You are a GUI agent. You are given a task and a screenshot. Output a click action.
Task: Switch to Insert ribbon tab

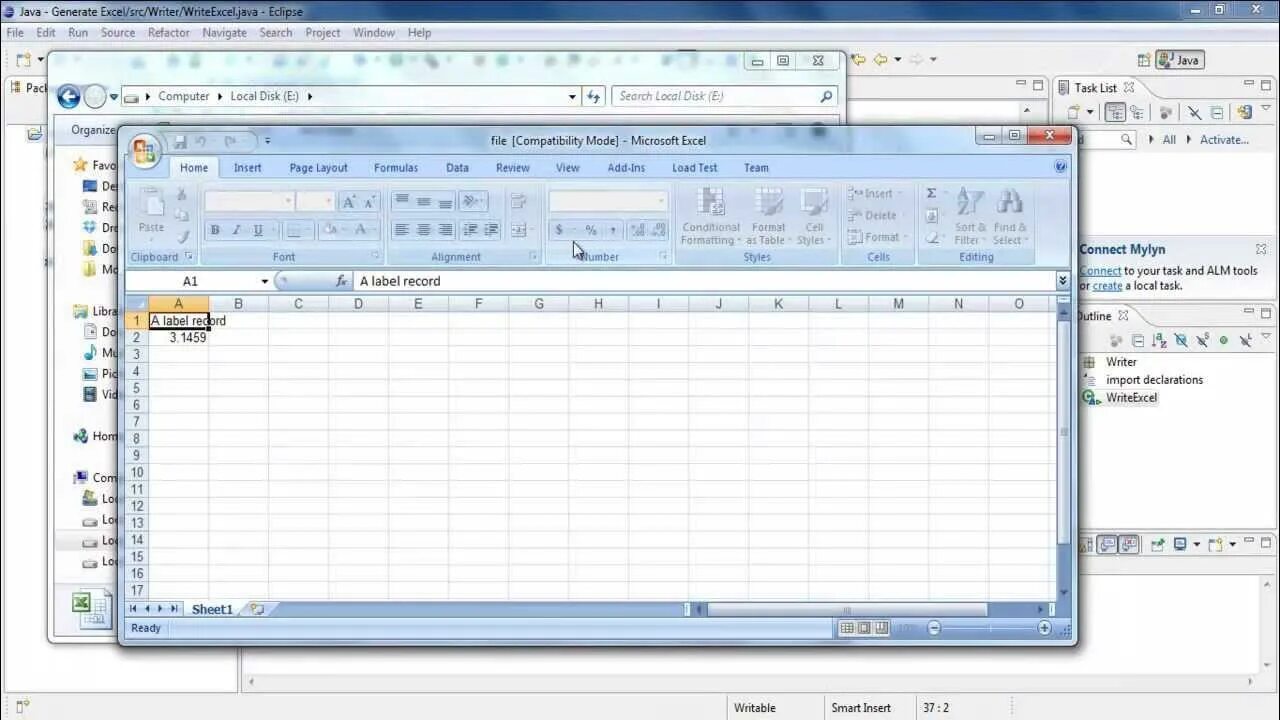tap(248, 168)
